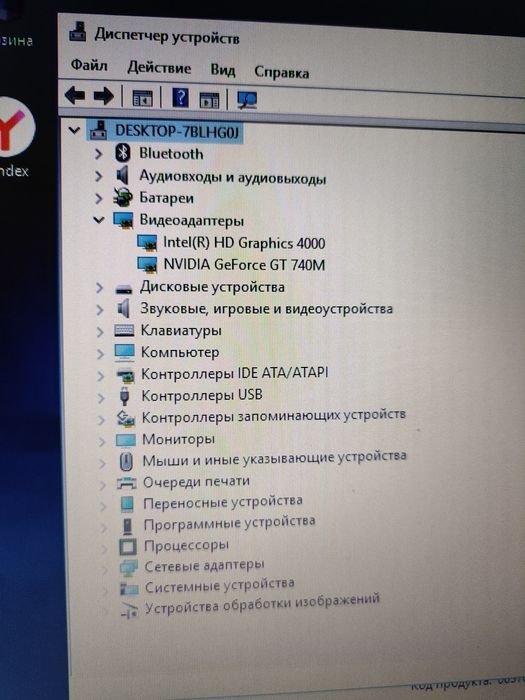
Task: Click the Дисковые устройства drive icon
Action: point(124,289)
